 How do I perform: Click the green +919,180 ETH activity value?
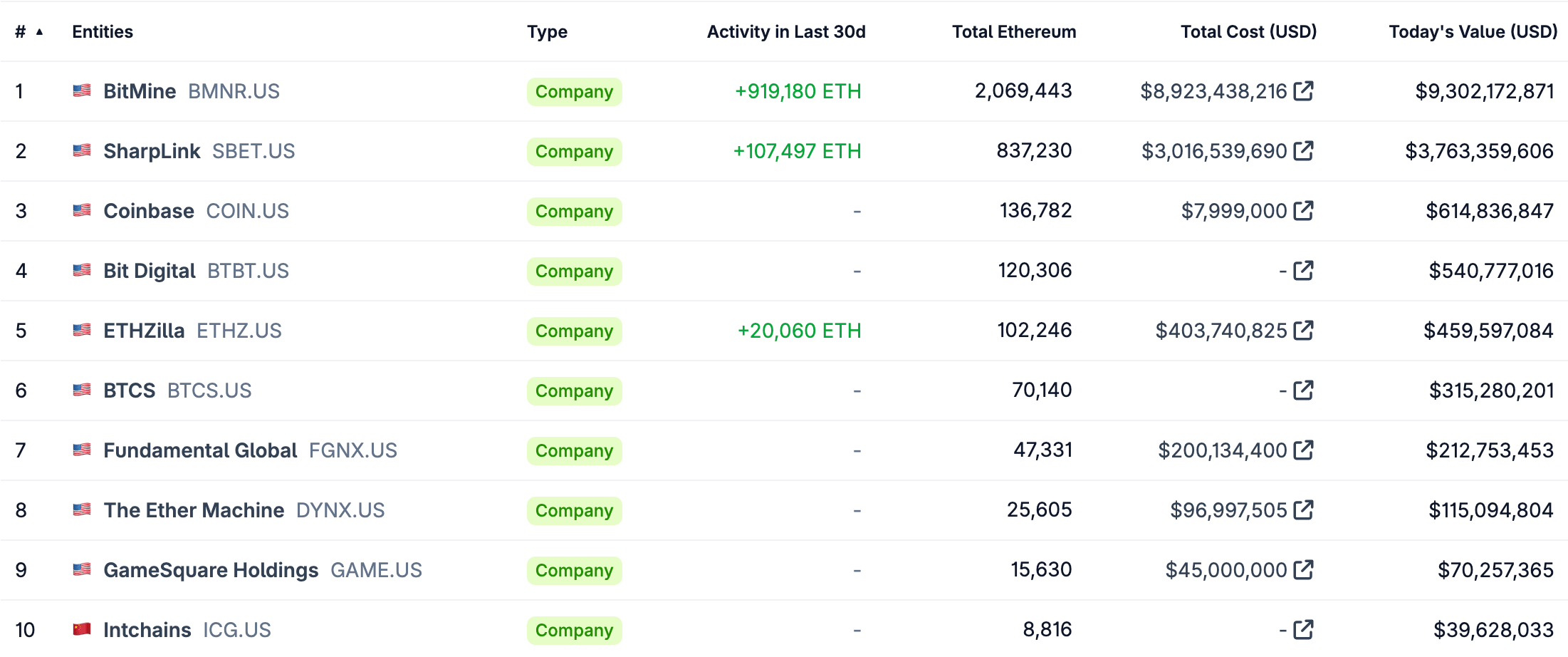coord(798,91)
